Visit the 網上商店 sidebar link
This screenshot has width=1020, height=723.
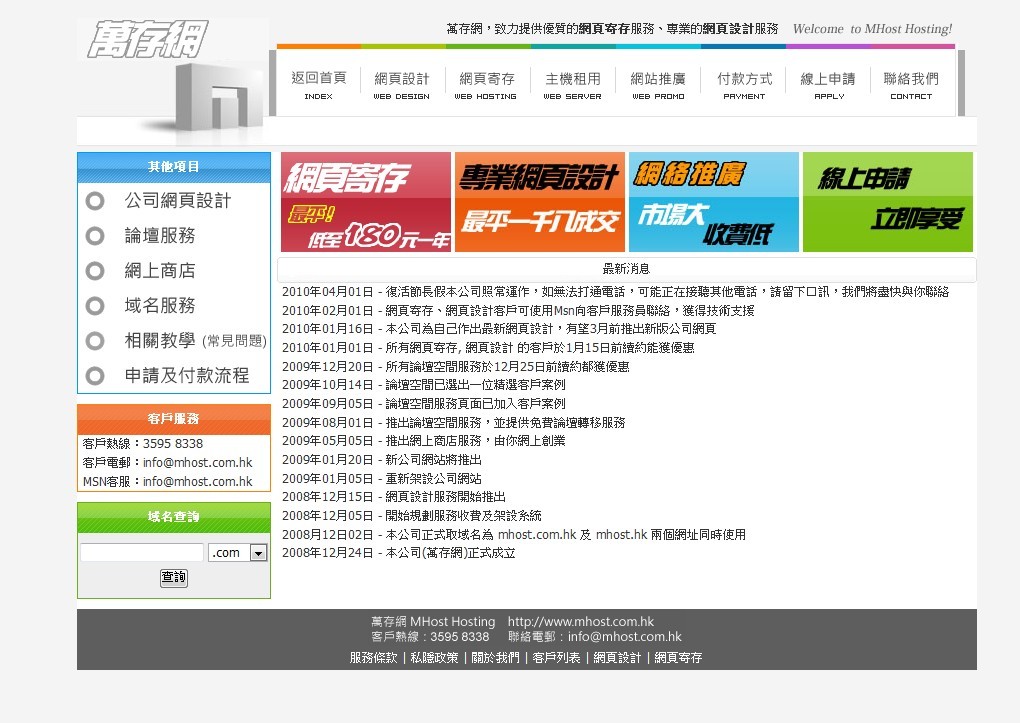(160, 271)
